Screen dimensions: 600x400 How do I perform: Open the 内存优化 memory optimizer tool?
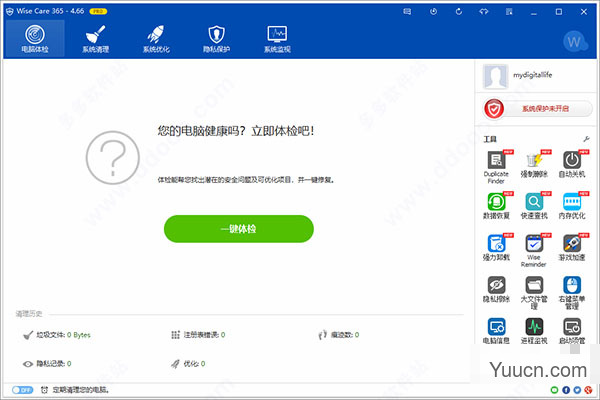click(x=572, y=206)
